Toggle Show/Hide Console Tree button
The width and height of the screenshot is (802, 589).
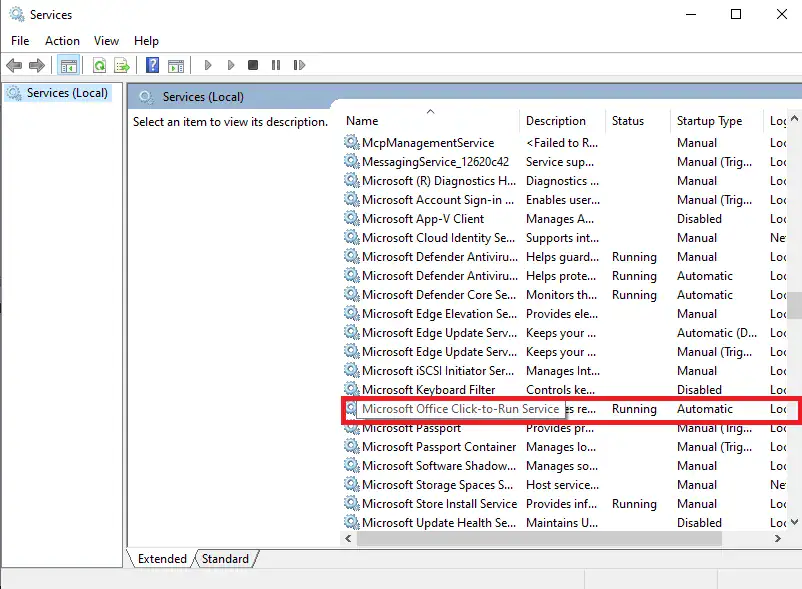(x=68, y=66)
